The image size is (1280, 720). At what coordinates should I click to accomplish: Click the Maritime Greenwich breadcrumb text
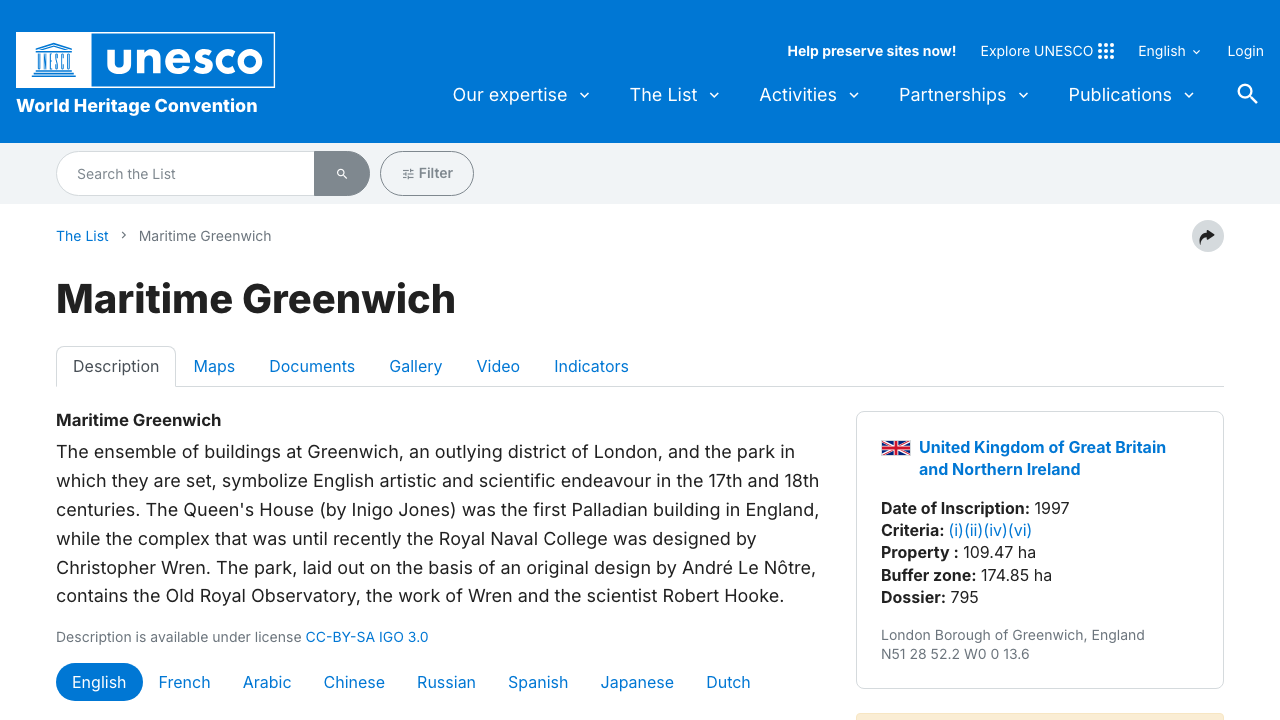pos(205,236)
